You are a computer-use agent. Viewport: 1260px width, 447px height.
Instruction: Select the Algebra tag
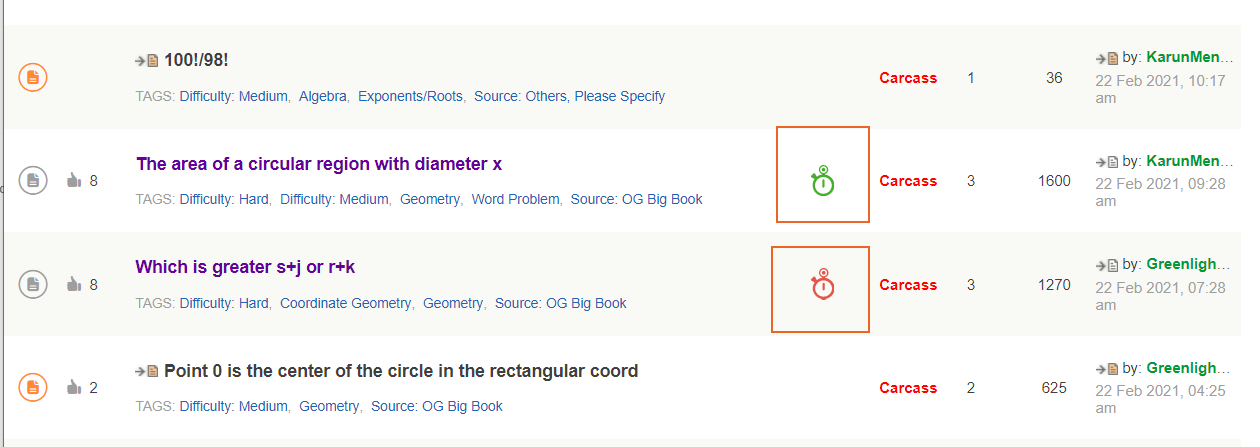pyautogui.click(x=322, y=97)
